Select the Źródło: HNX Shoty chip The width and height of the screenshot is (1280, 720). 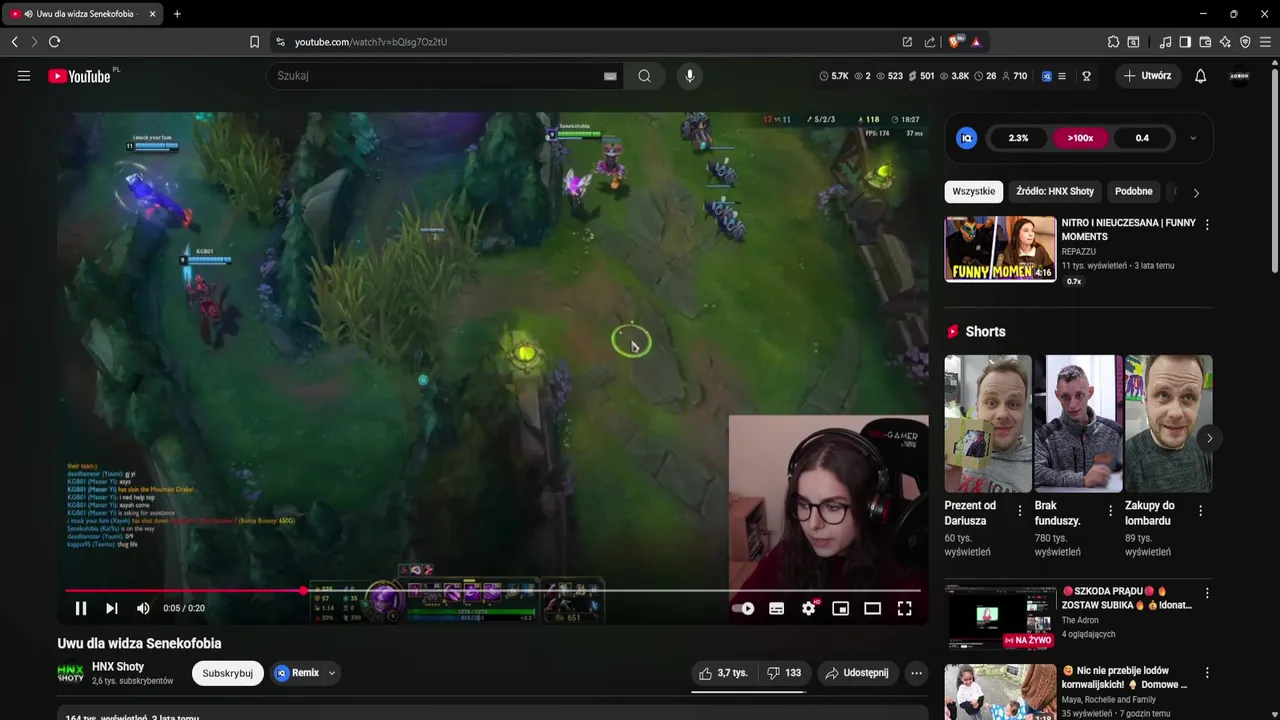click(1055, 191)
